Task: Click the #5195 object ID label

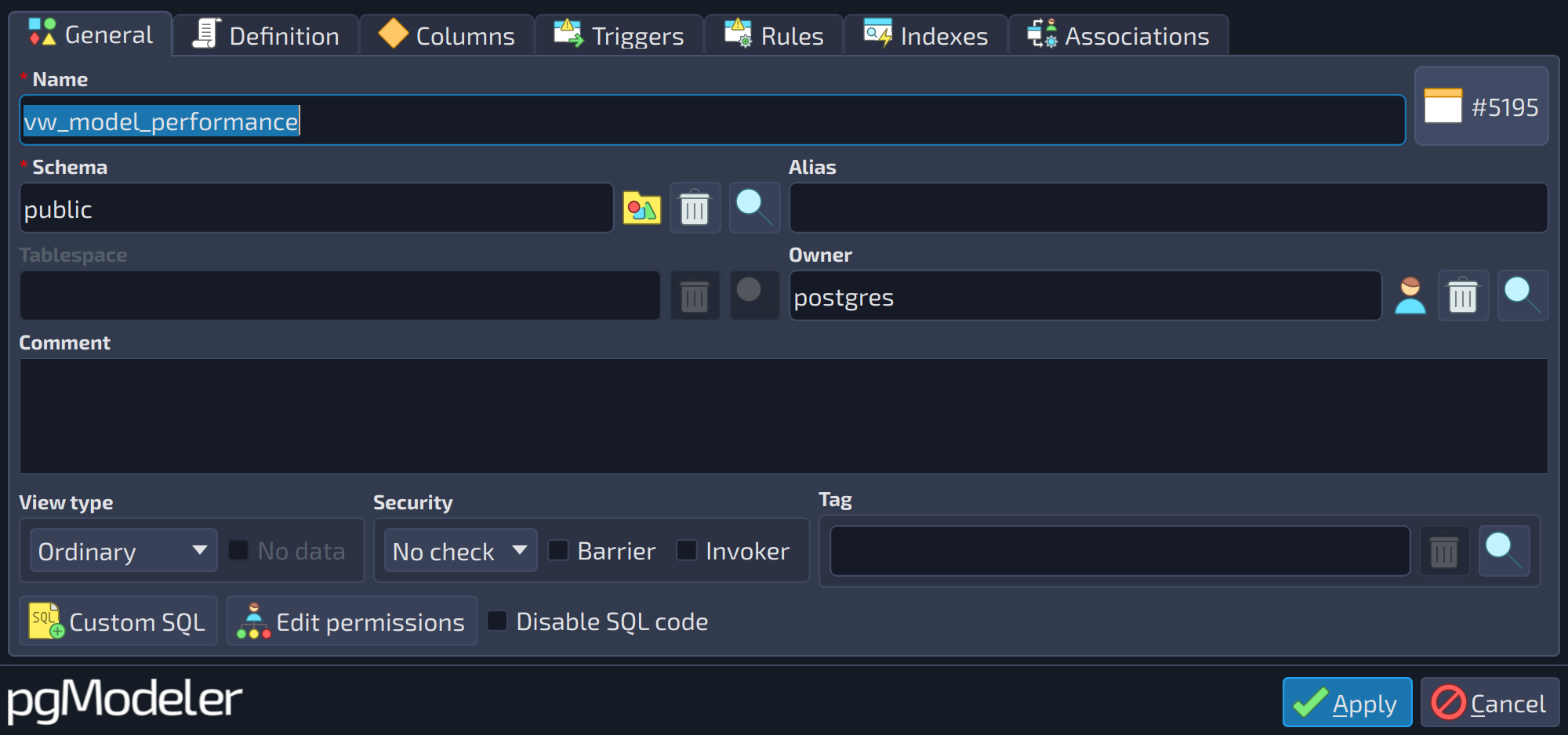Action: point(1504,107)
